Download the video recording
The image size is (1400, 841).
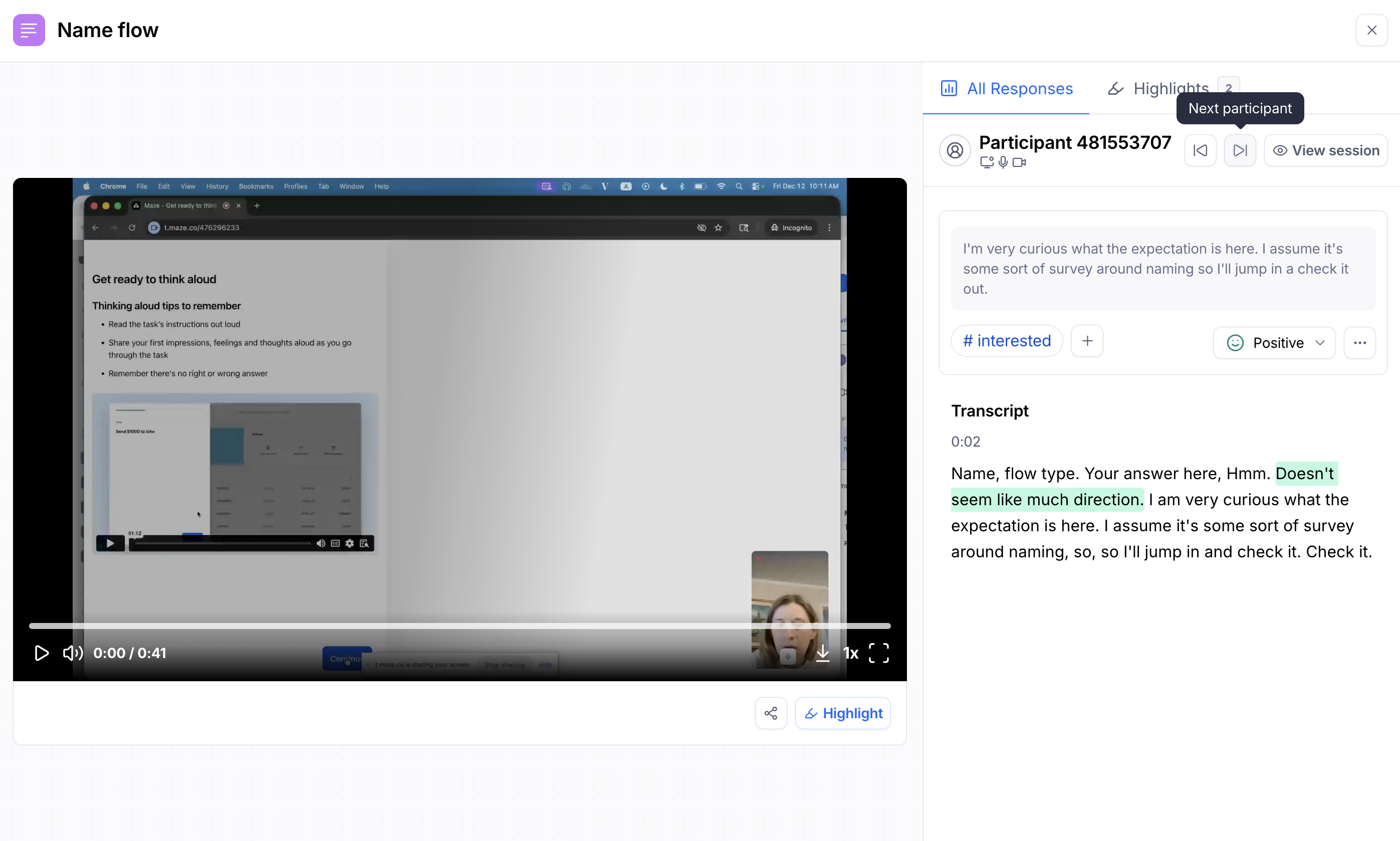click(823, 653)
